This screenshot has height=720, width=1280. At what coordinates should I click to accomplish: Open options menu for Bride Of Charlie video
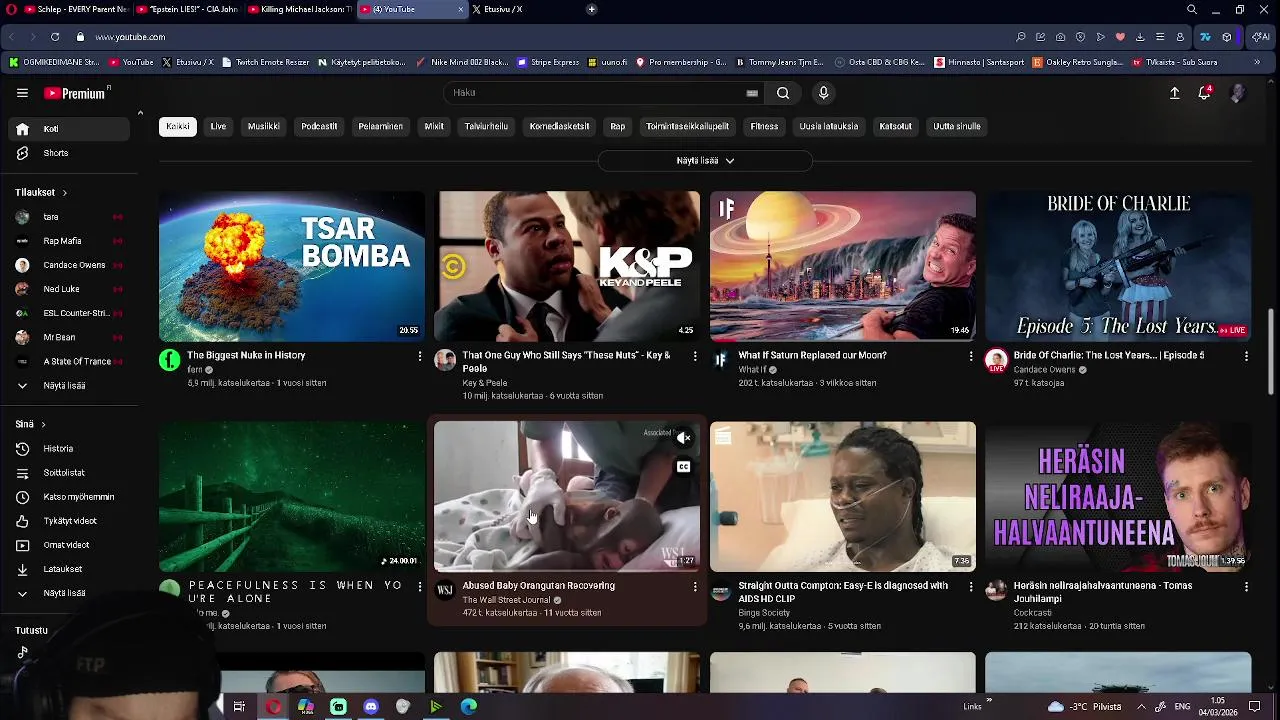pos(1246,356)
